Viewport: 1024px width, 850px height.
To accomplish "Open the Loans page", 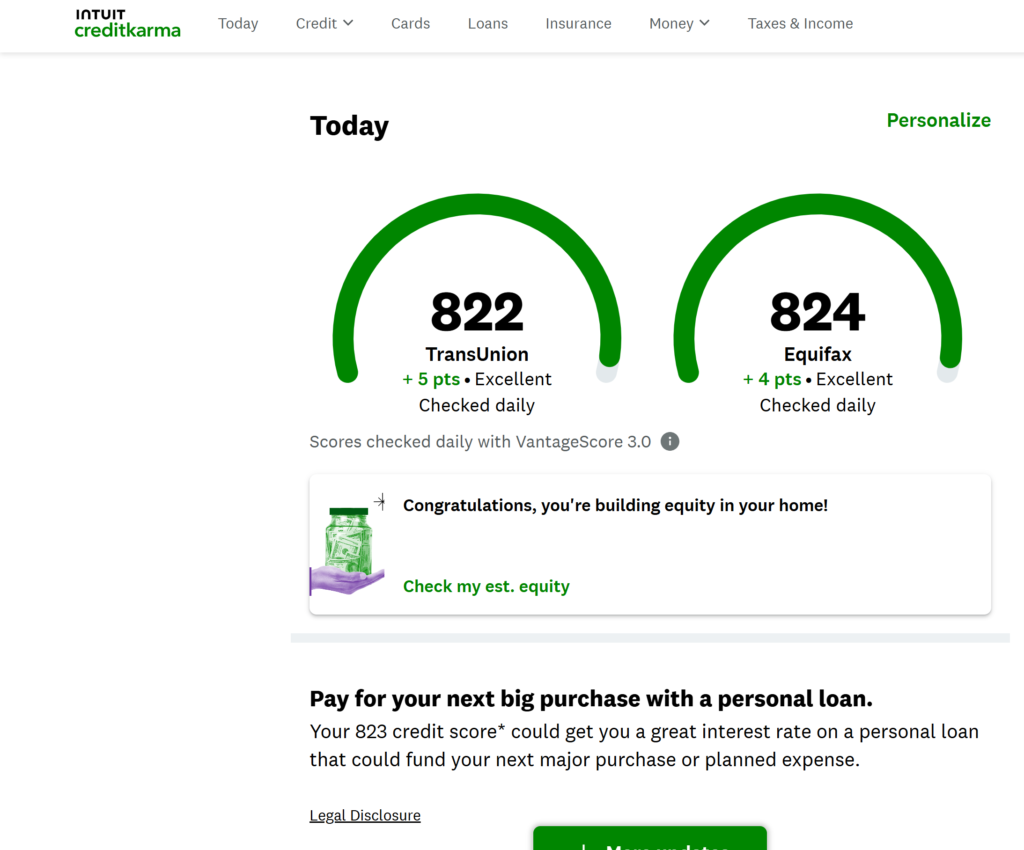I will click(487, 24).
